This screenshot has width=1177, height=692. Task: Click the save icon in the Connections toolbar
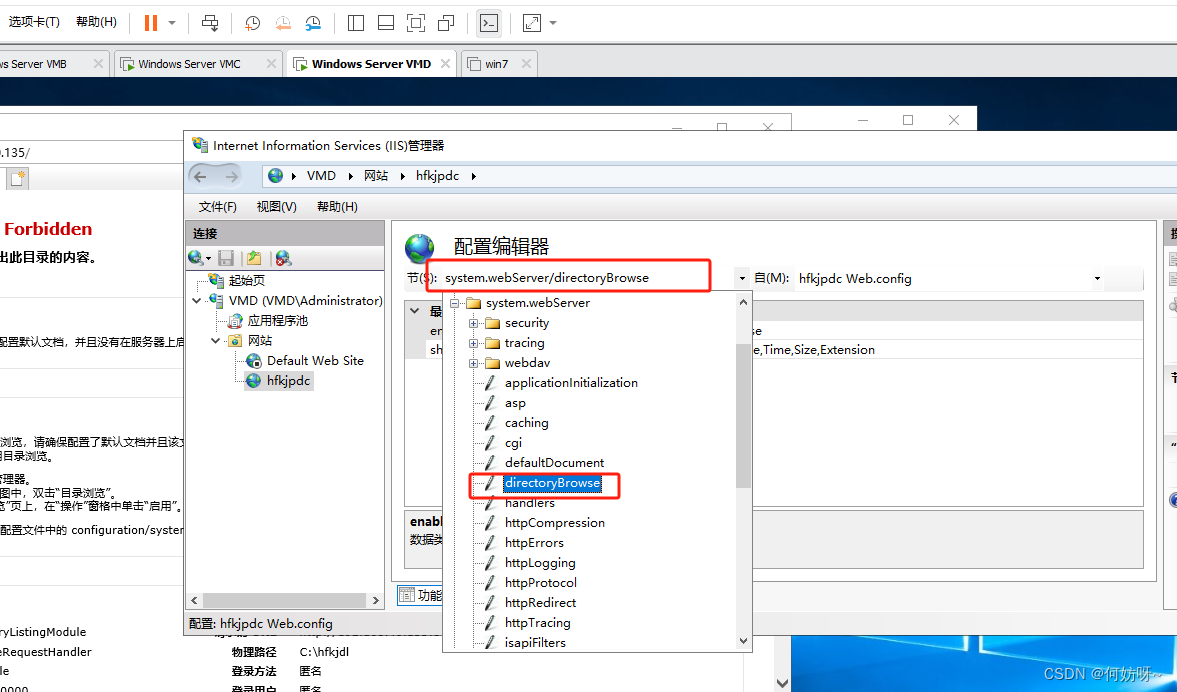click(x=226, y=258)
